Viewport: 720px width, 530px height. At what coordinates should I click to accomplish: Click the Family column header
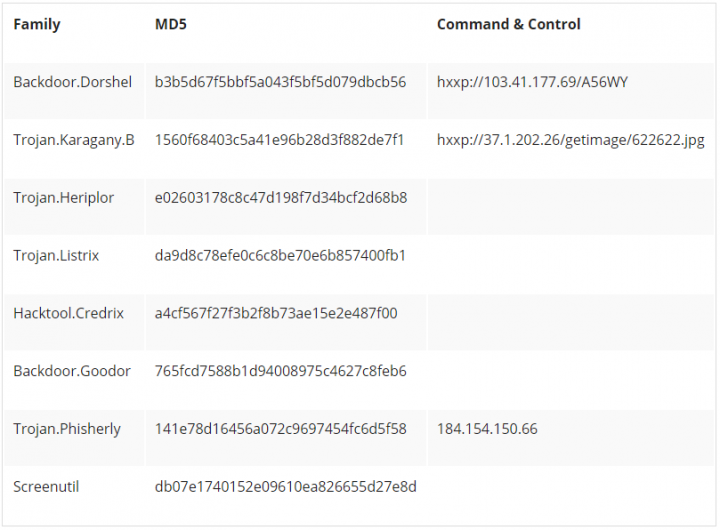[x=37, y=24]
